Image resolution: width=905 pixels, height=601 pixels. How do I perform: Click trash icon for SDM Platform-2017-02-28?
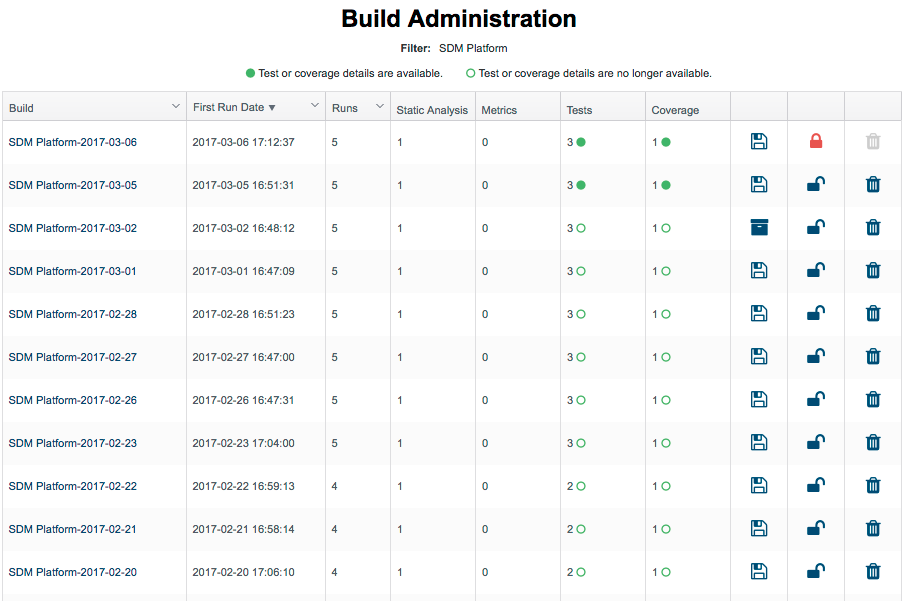873,313
